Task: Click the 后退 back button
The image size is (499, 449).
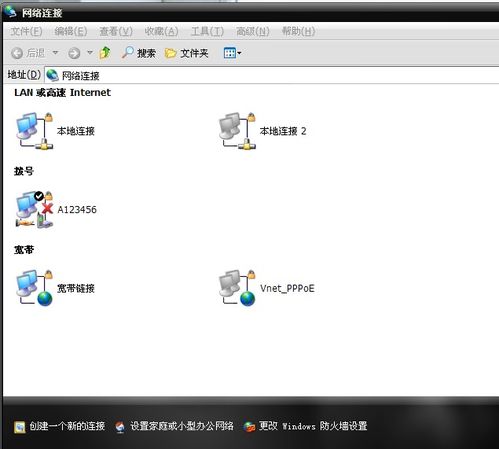Action: click(28, 53)
